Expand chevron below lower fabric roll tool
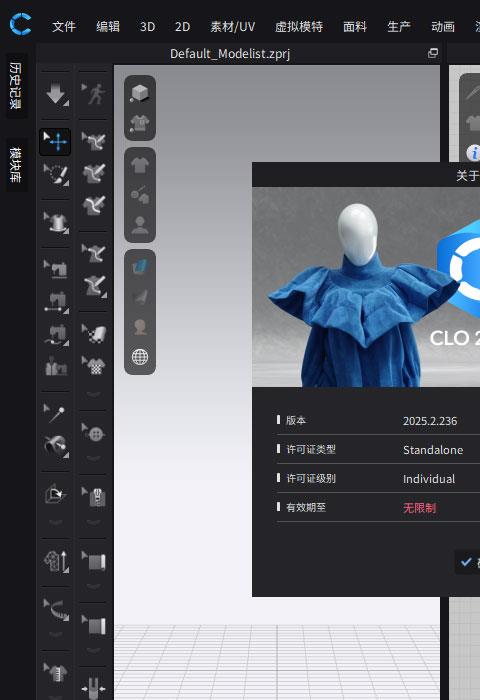The height and width of the screenshot is (700, 480). click(94, 650)
